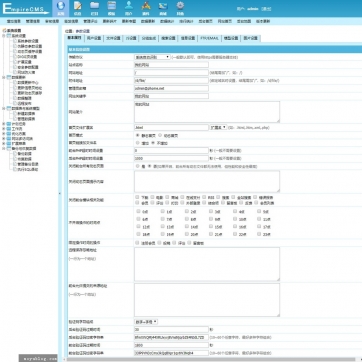Click the page icon for 新建数据表 tree item
Viewport: 362px width, 362px height.
tap(15, 114)
